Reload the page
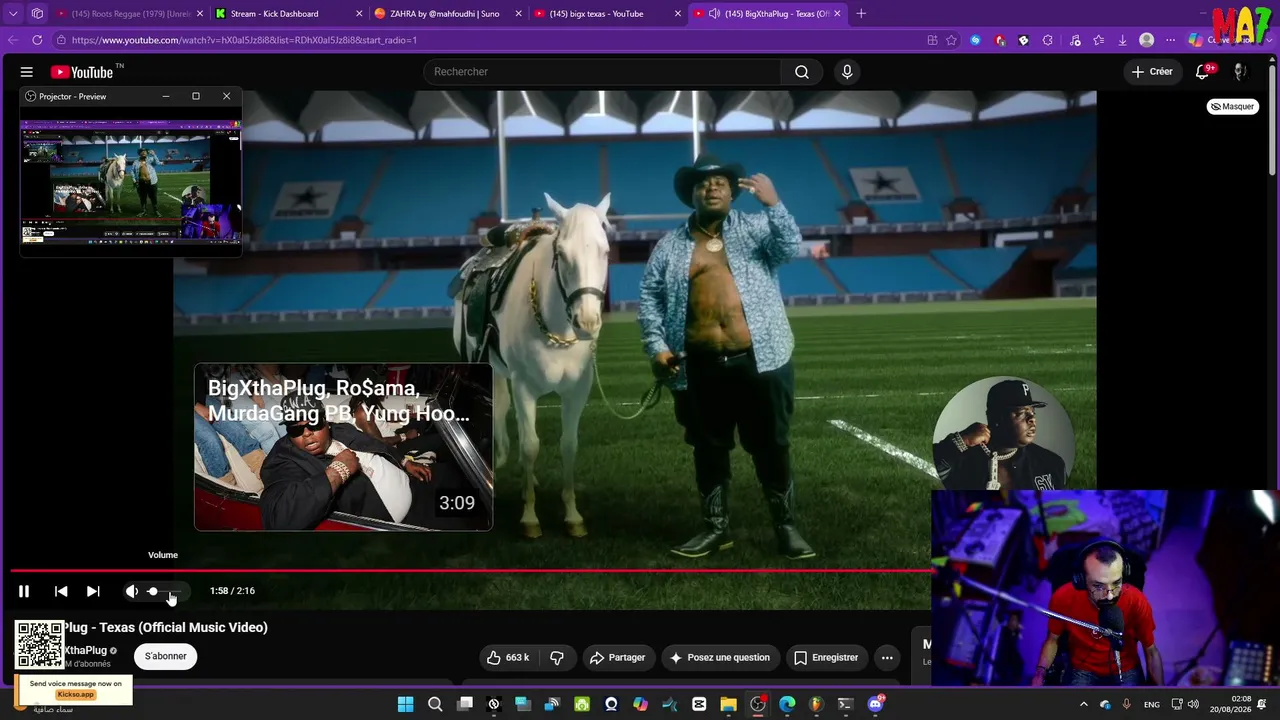Viewport: 1280px width, 720px height. (x=37, y=40)
